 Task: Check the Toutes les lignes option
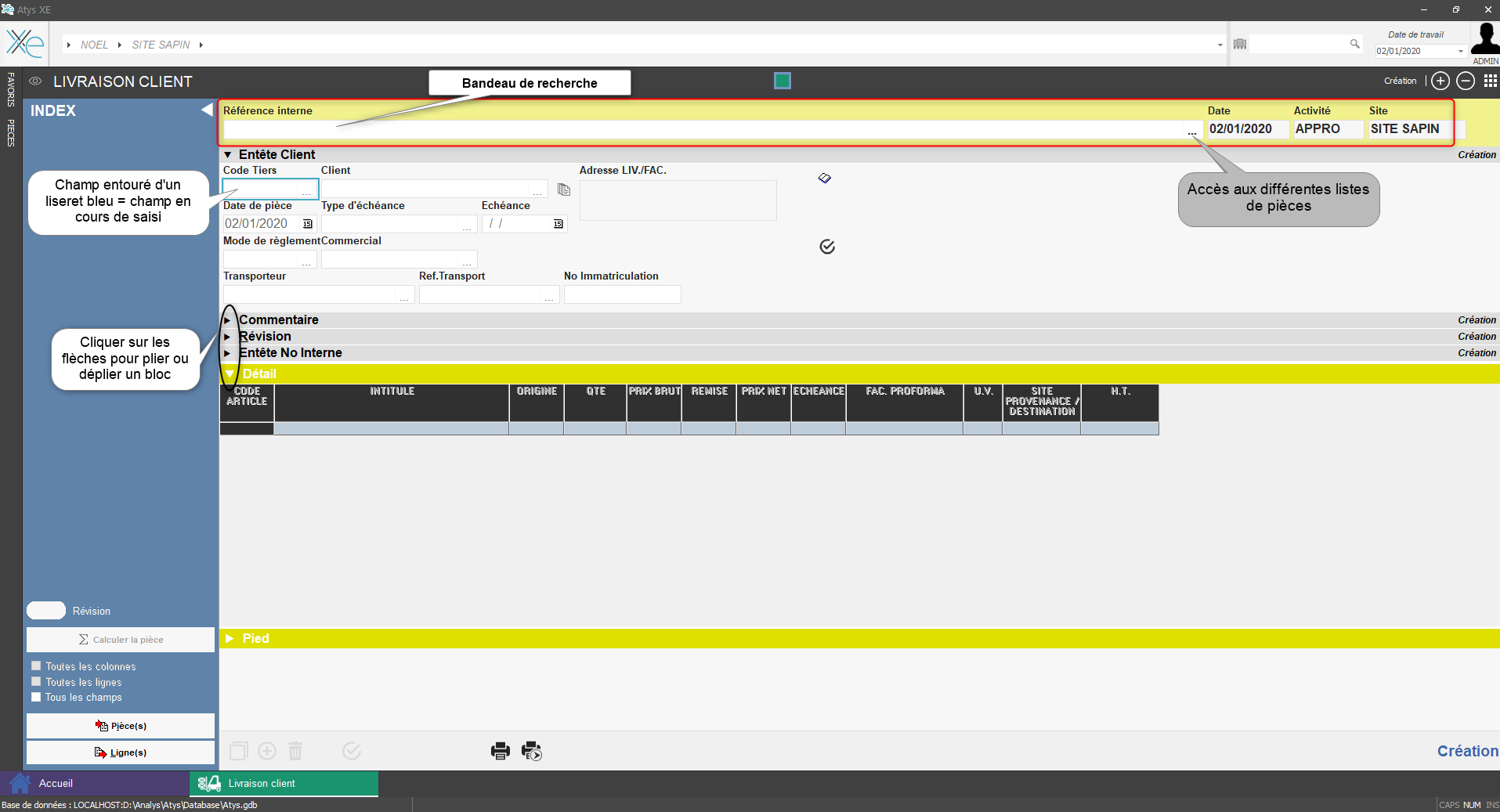[x=36, y=682]
